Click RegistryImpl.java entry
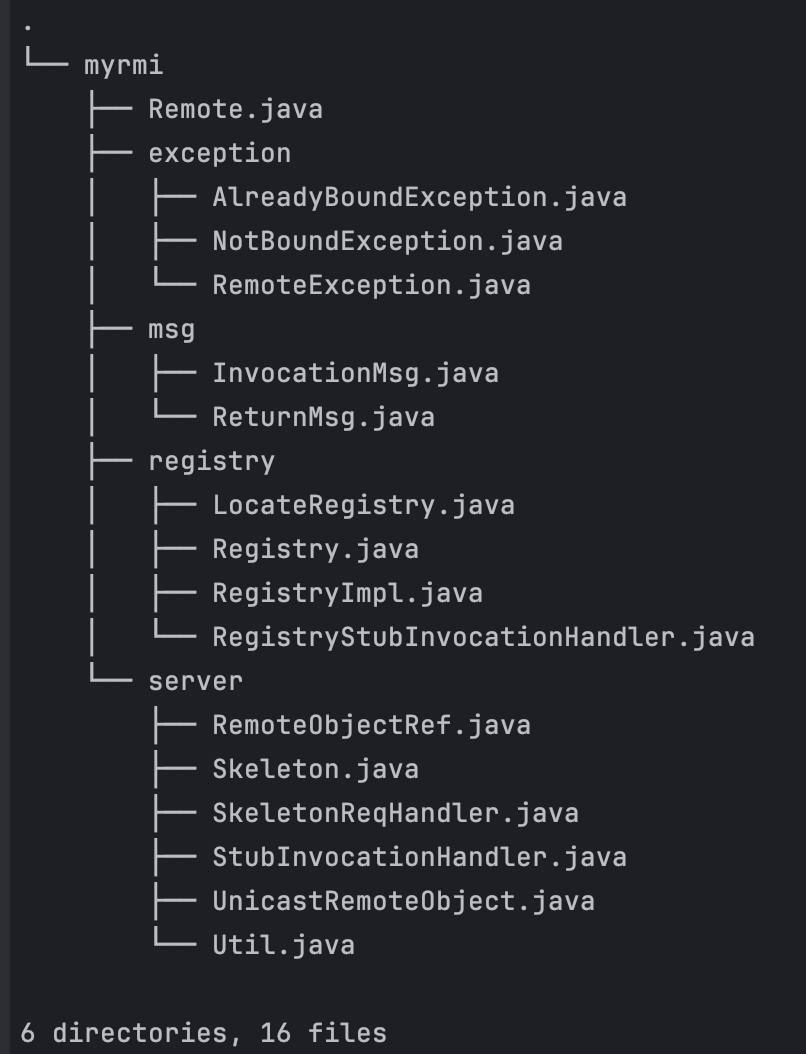This screenshot has width=806, height=1054. 347,593
